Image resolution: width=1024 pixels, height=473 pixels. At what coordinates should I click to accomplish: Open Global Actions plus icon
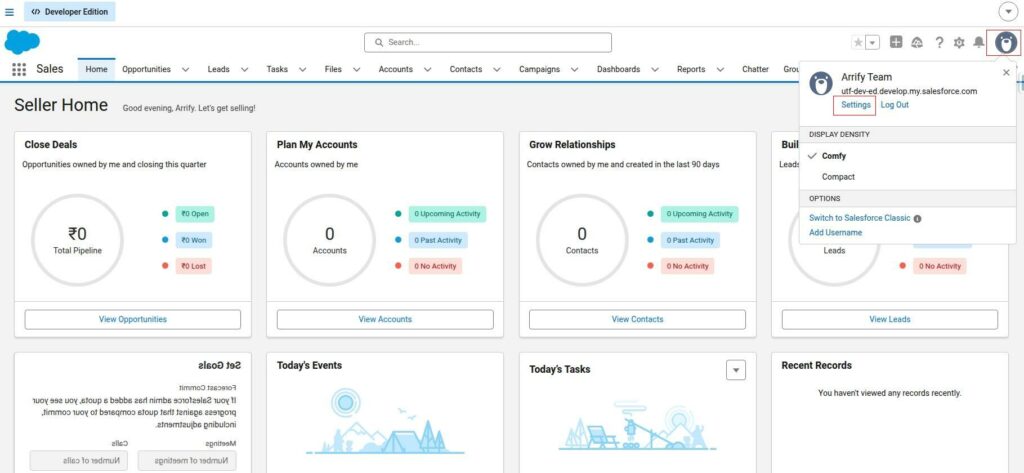tap(896, 42)
